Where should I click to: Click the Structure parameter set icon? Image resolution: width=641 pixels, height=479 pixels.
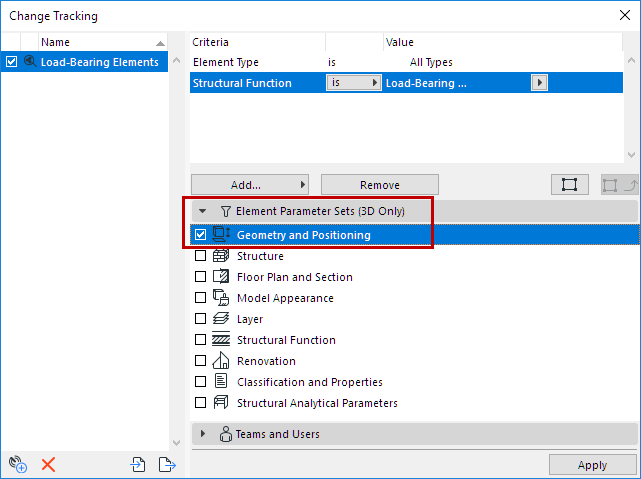[221, 256]
